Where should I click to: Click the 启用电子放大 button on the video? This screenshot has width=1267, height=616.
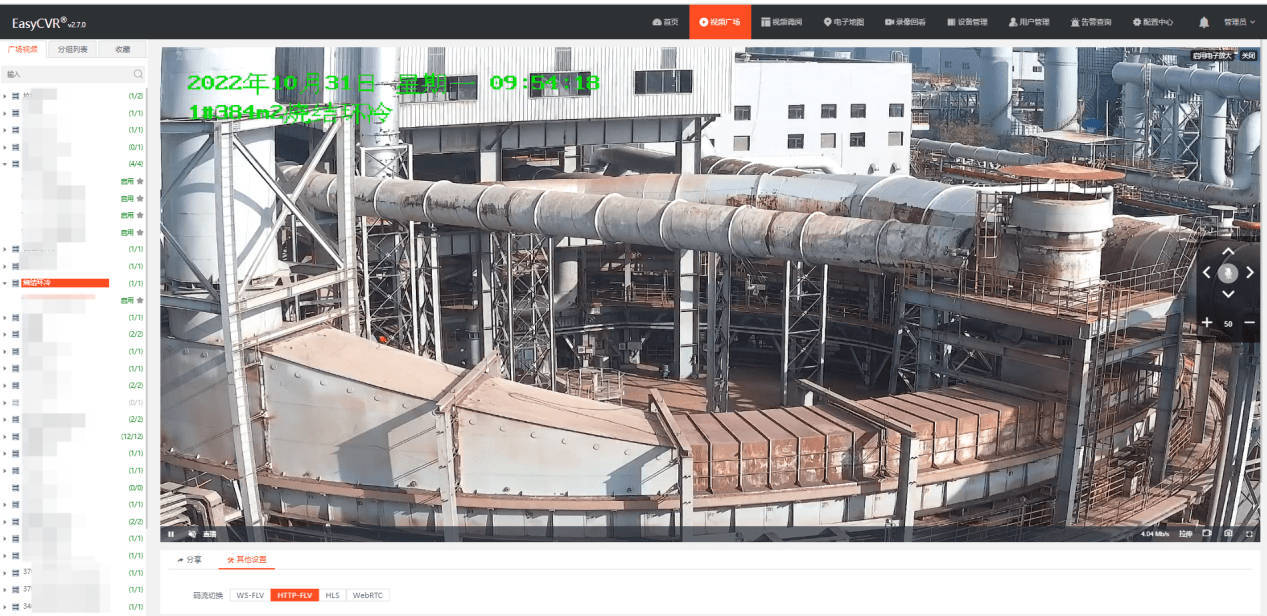1212,56
